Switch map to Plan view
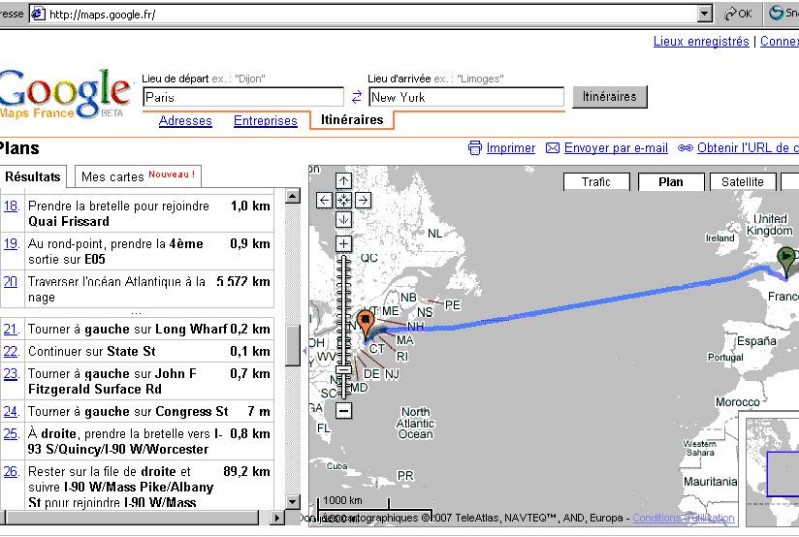 (671, 182)
